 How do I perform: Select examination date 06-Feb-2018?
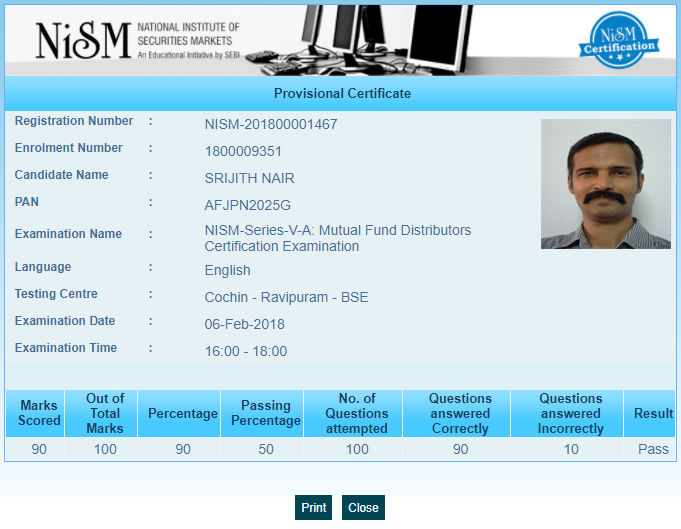[245, 324]
